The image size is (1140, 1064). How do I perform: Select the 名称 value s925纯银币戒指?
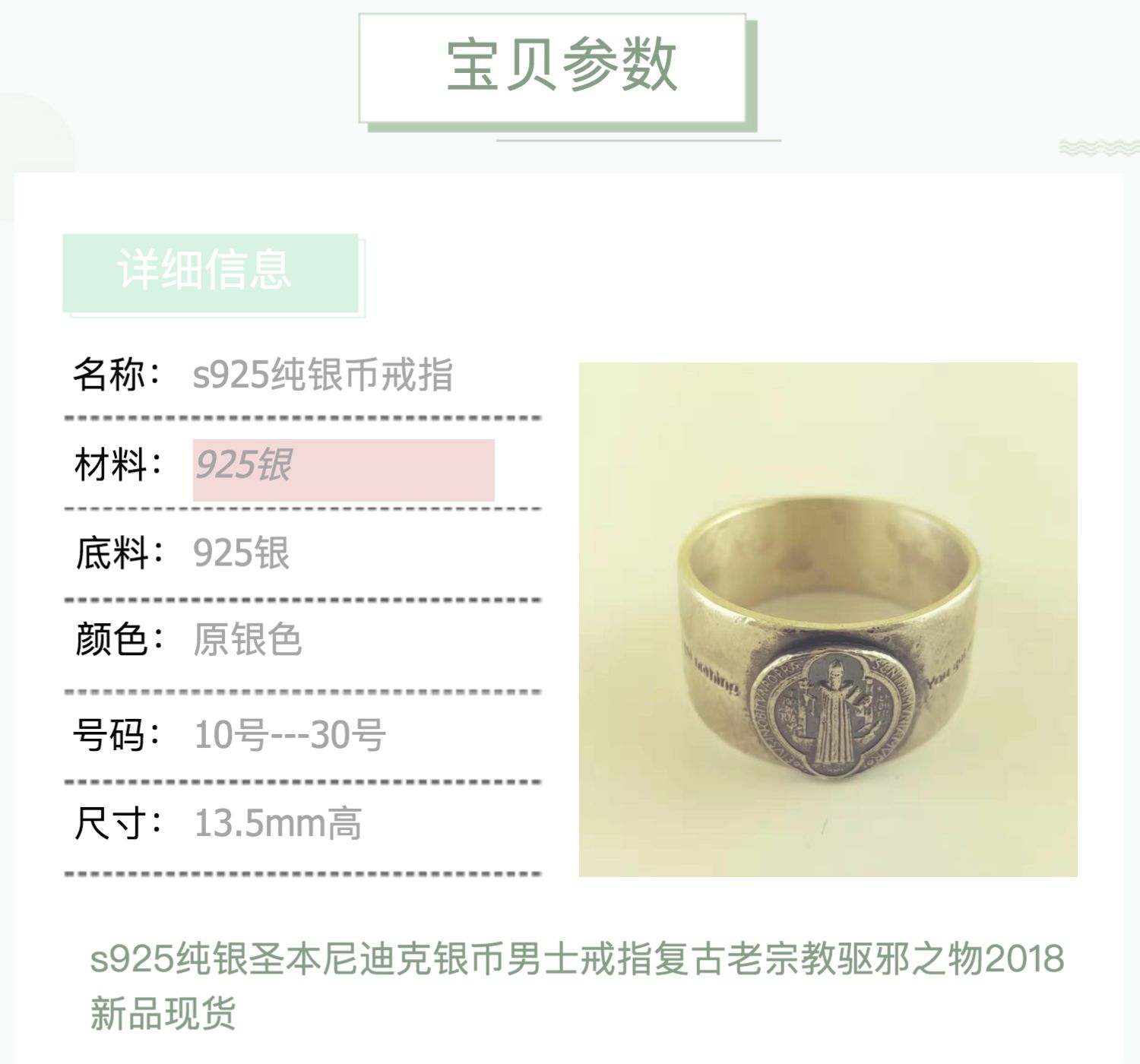(323, 375)
